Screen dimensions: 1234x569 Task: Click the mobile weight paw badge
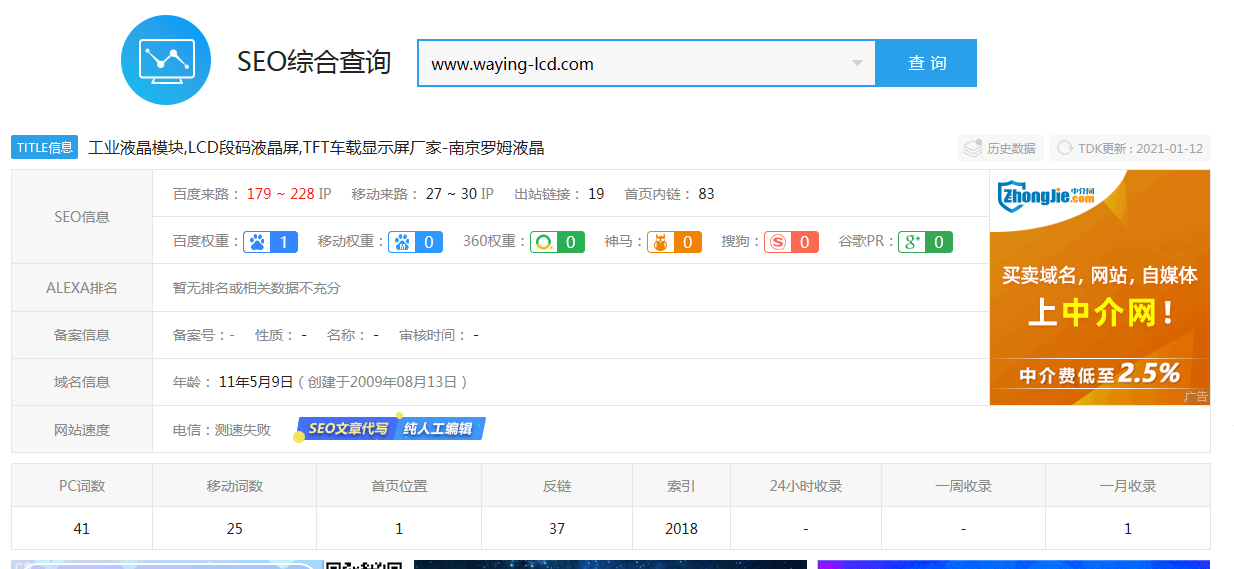click(x=415, y=241)
